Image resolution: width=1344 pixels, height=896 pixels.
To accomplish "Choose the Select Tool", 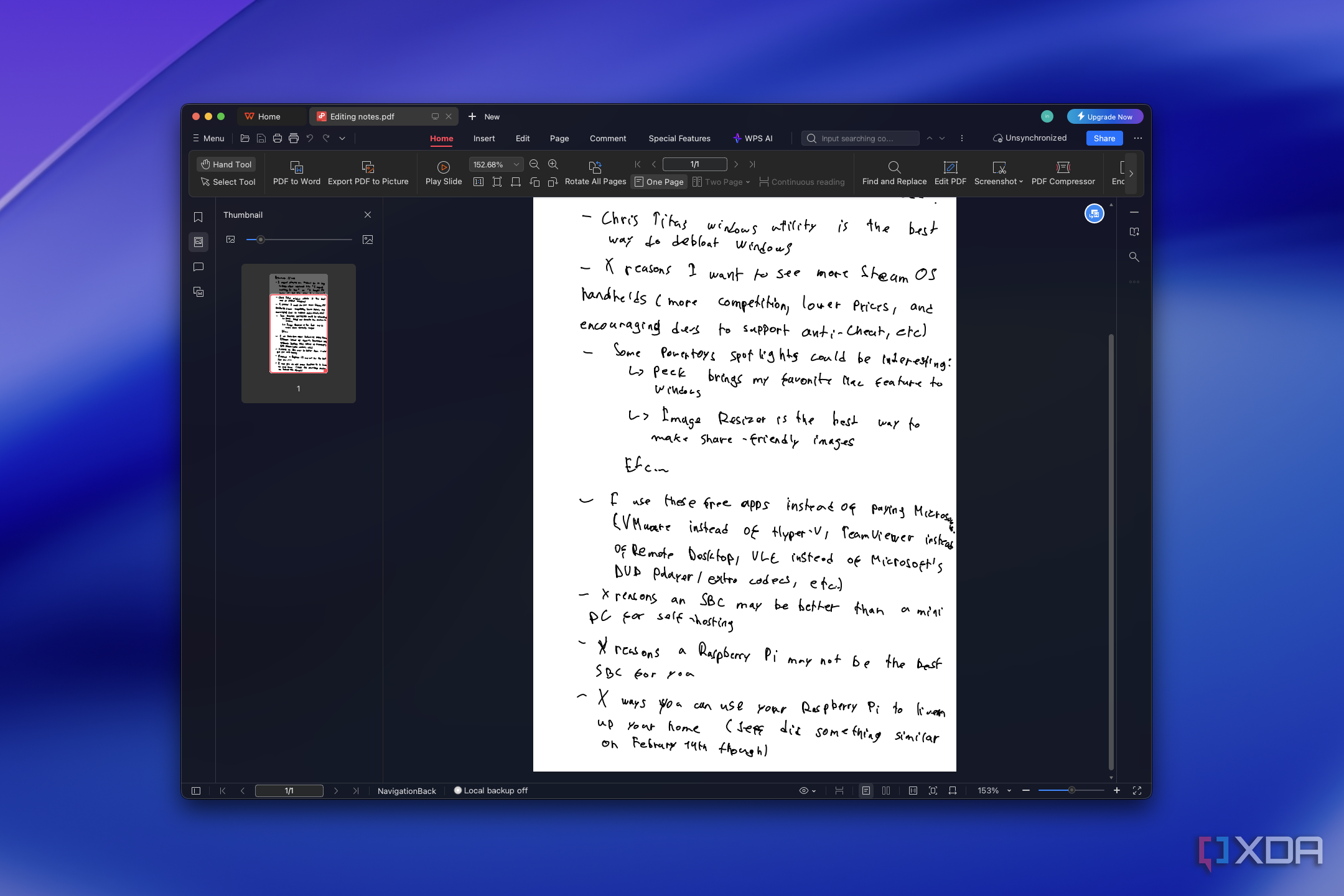I will tap(228, 182).
